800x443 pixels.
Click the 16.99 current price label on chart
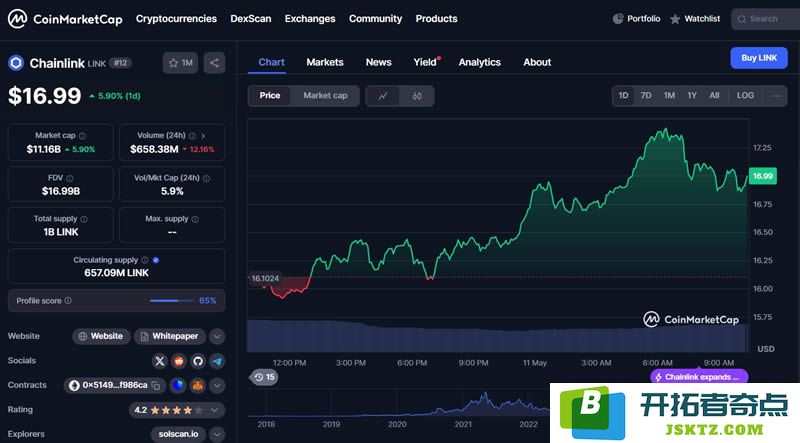[x=762, y=176]
